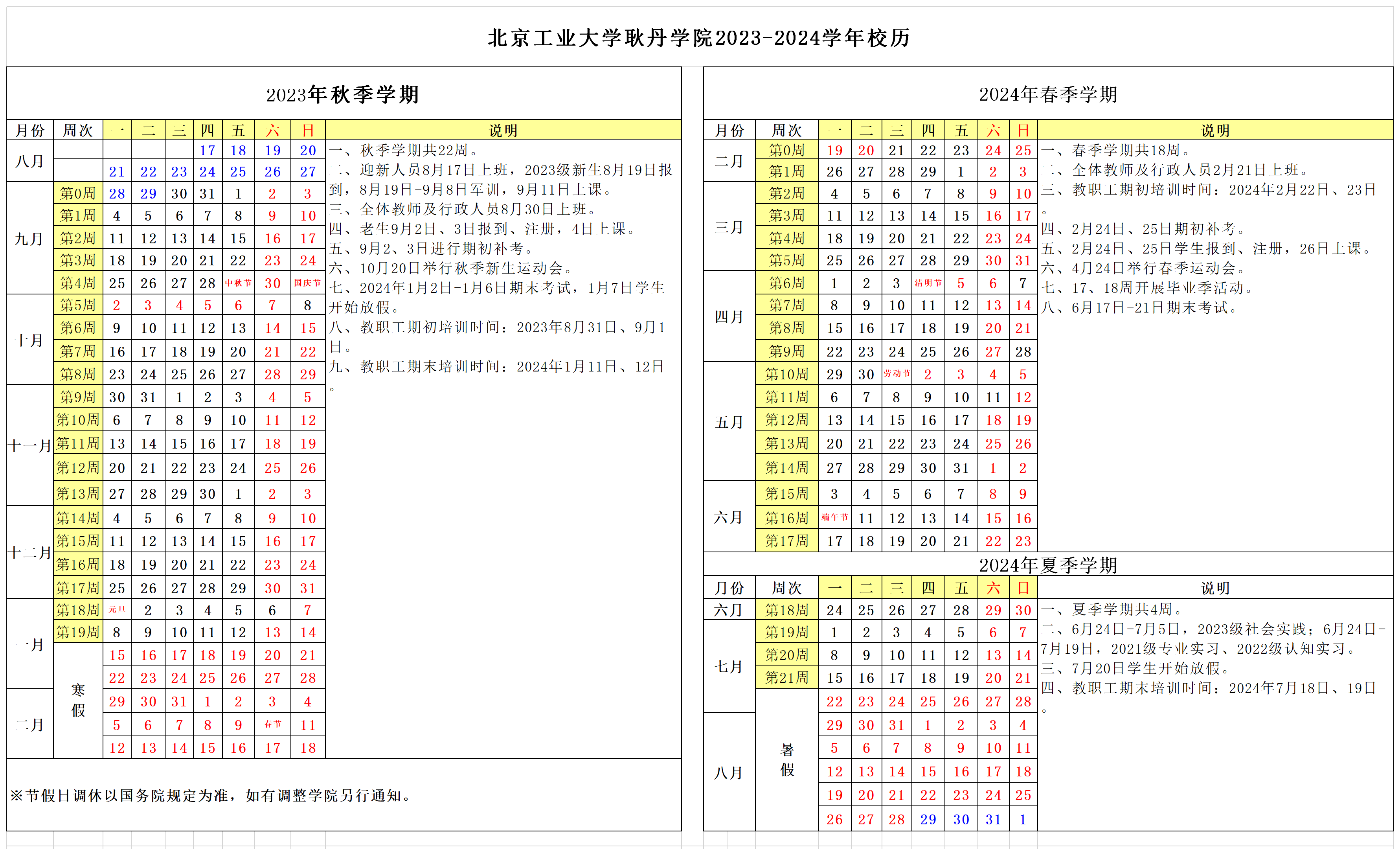Select 第9周 in the spring semester table
This screenshot has width=1400, height=855.
[x=786, y=351]
